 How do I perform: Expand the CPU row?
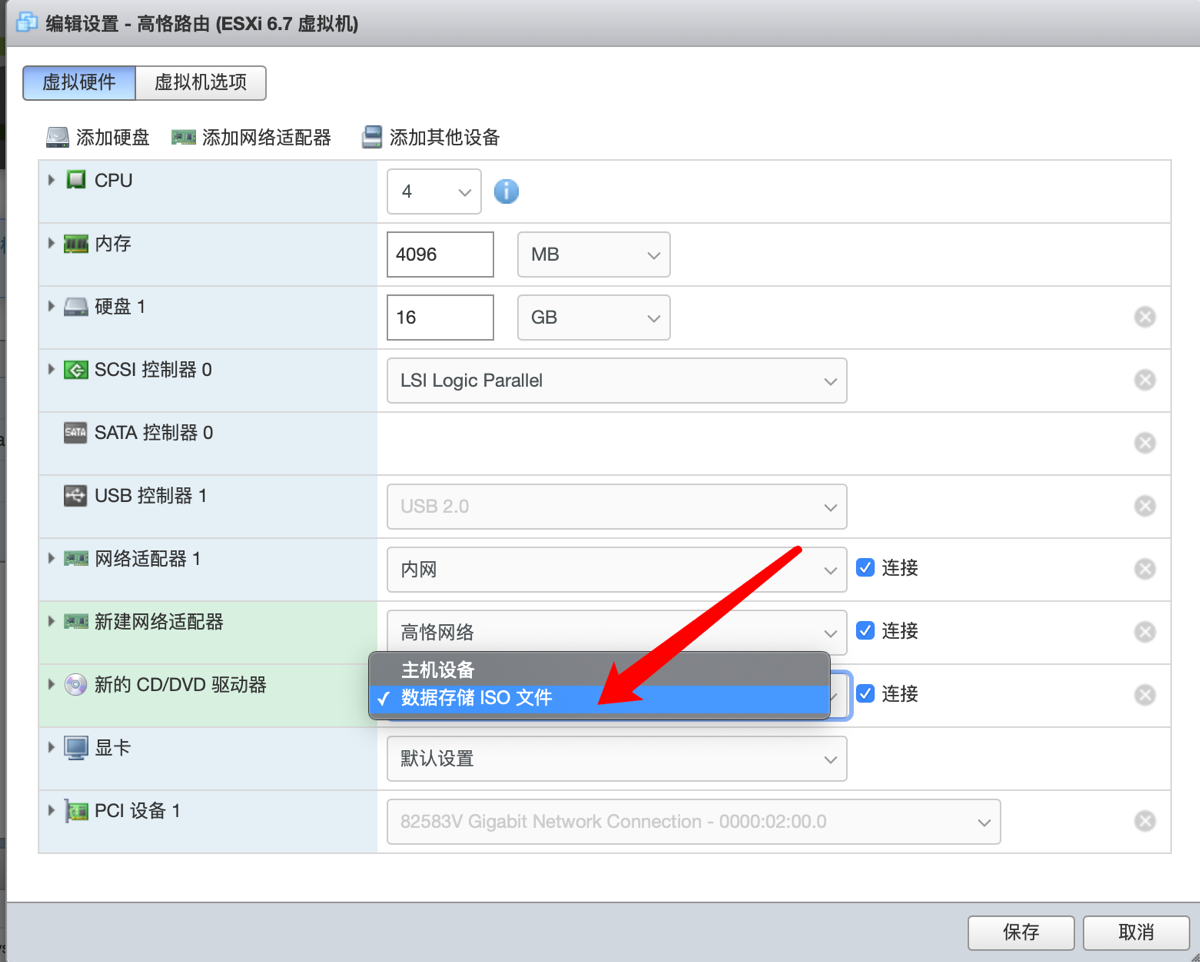[x=52, y=180]
